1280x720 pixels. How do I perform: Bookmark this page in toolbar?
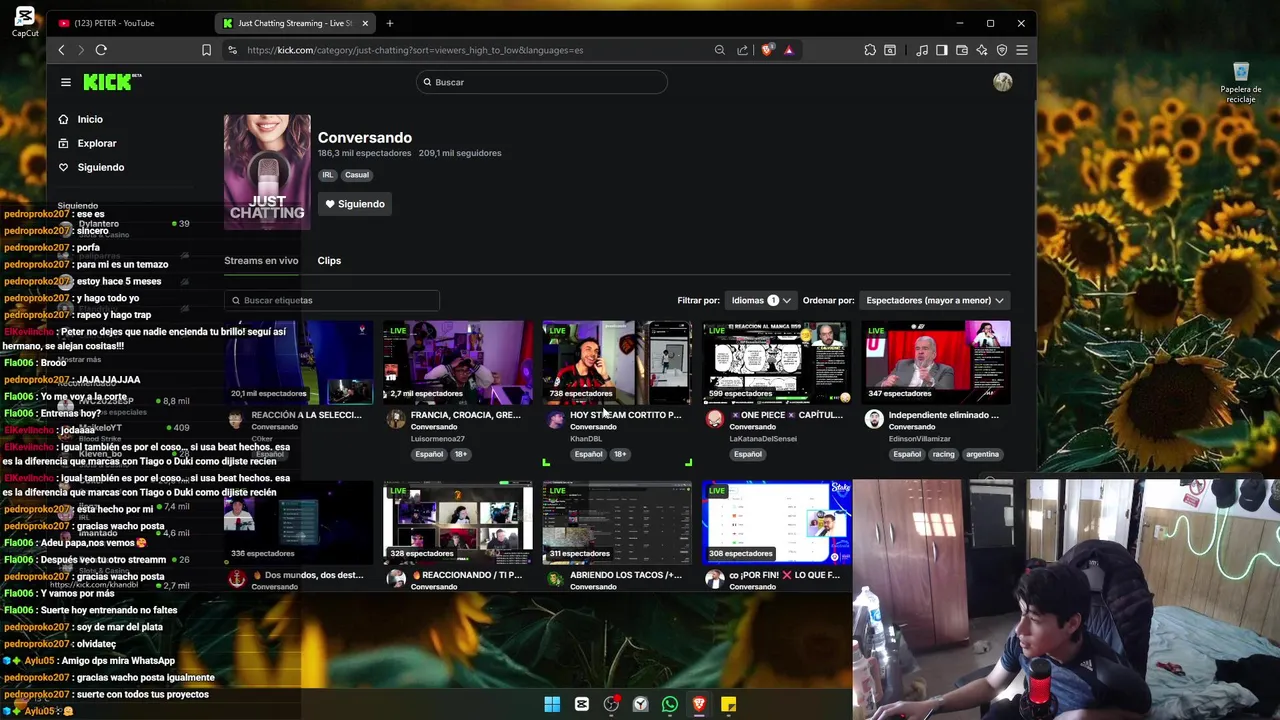click(x=207, y=50)
